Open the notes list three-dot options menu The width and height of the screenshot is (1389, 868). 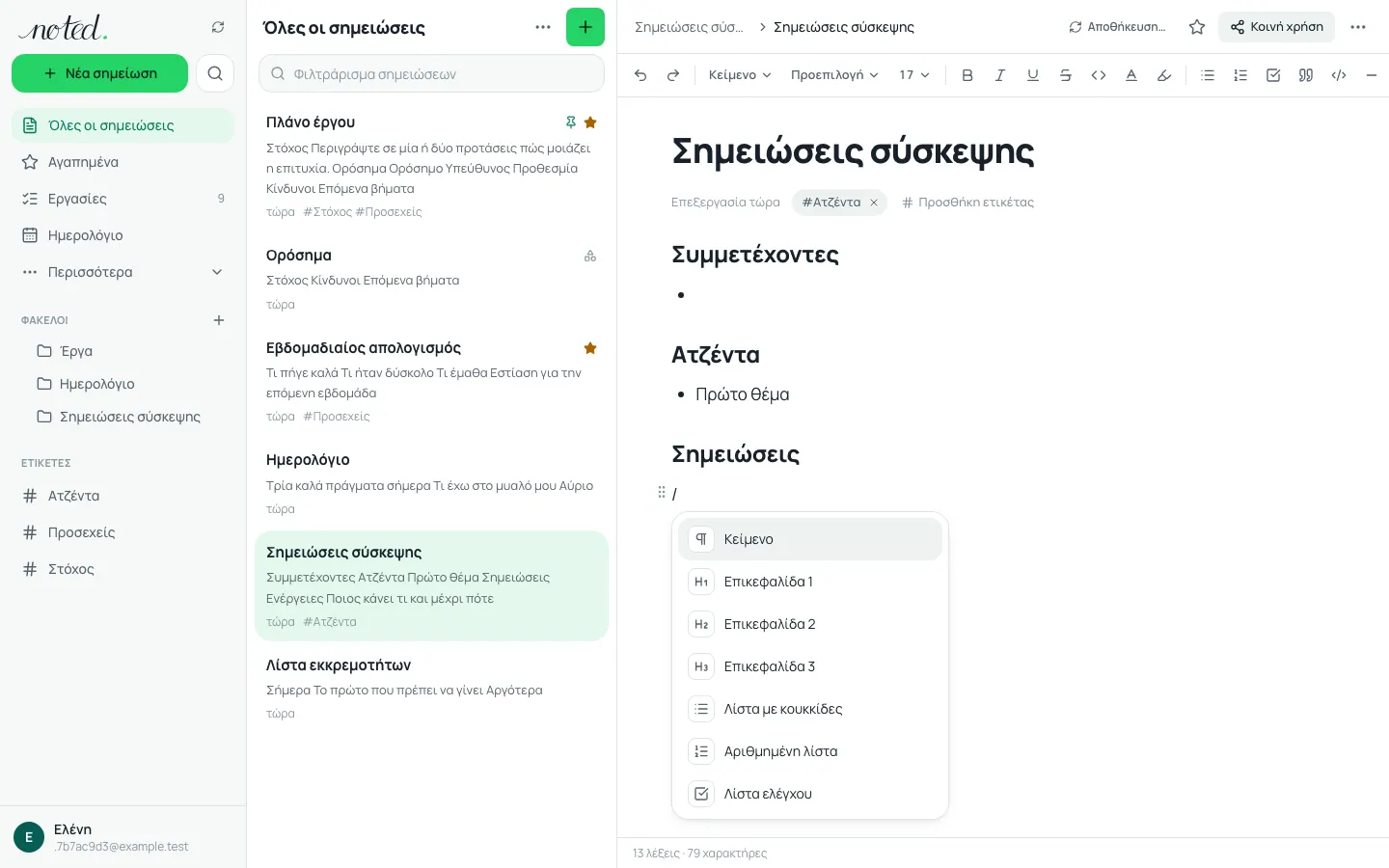coord(543,27)
